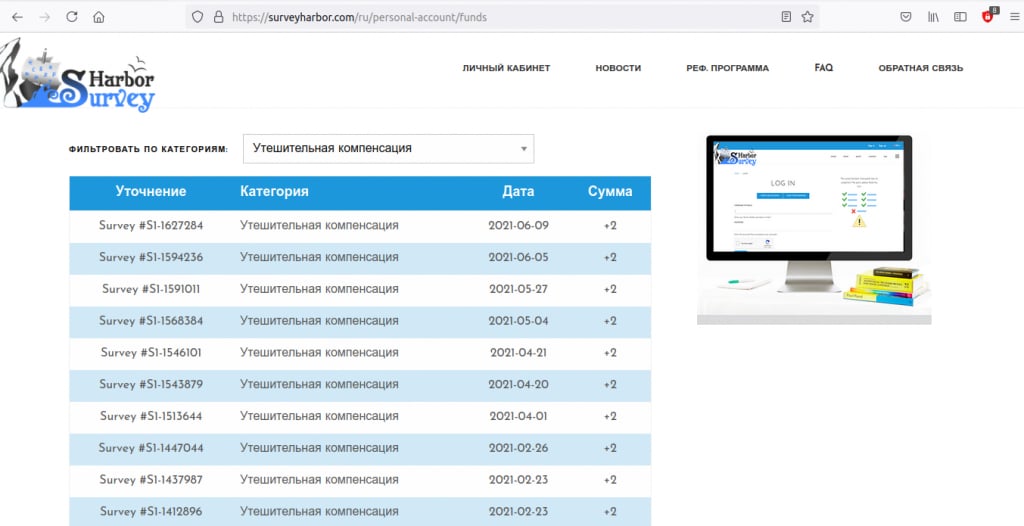Open the FAQ menu item
1024x526 pixels.
point(824,67)
